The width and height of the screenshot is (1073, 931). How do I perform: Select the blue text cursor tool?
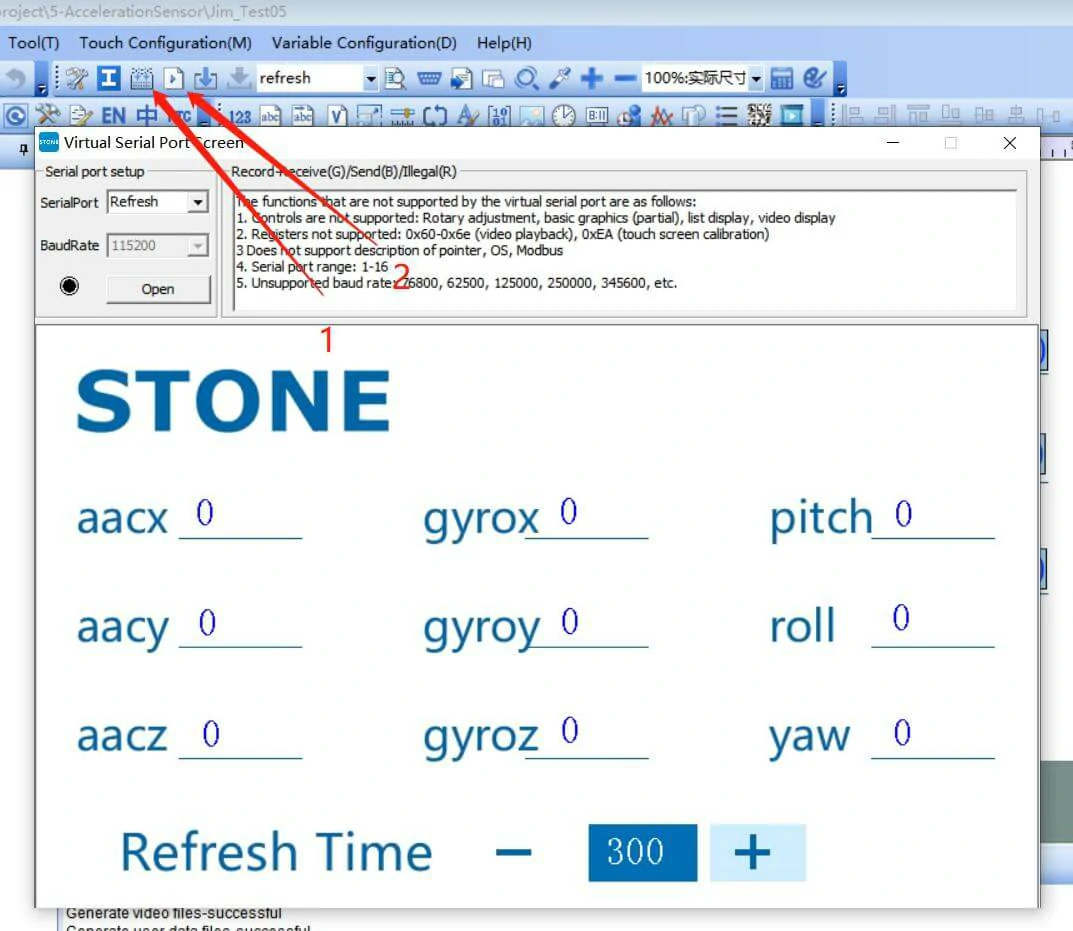(x=108, y=79)
